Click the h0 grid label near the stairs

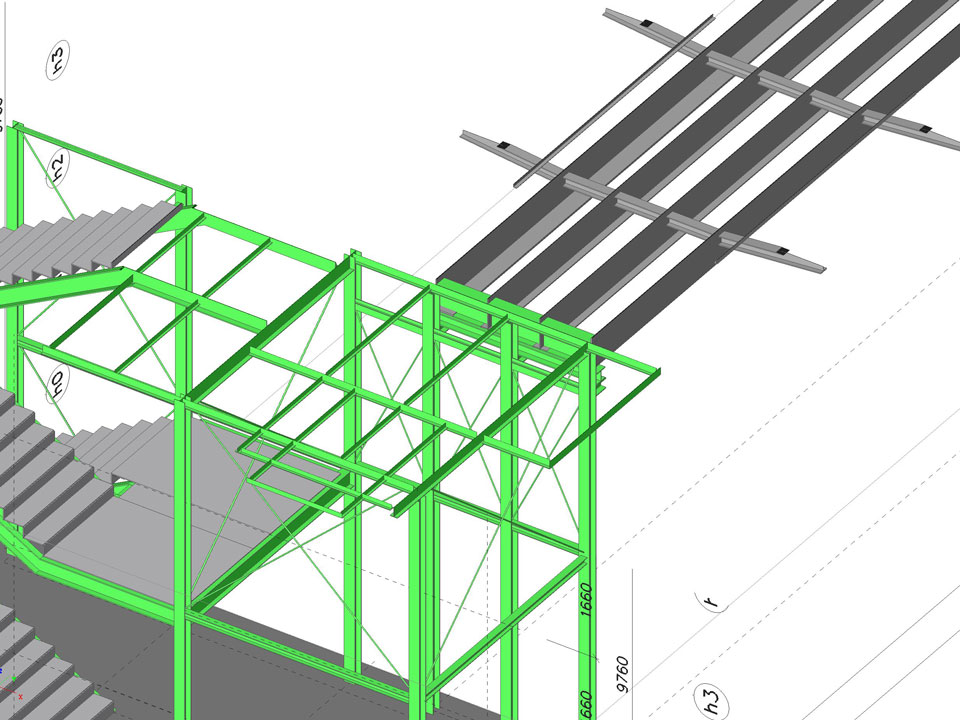coord(57,382)
